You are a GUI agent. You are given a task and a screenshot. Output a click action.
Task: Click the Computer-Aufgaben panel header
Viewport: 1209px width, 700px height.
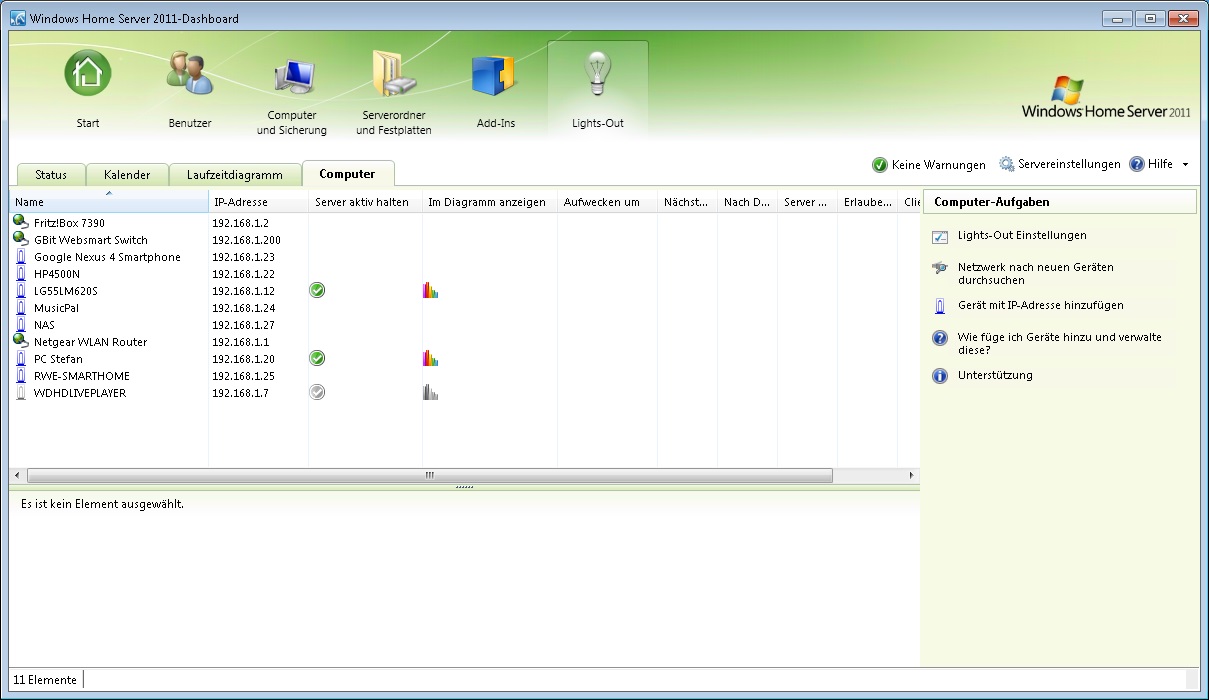tap(1059, 202)
